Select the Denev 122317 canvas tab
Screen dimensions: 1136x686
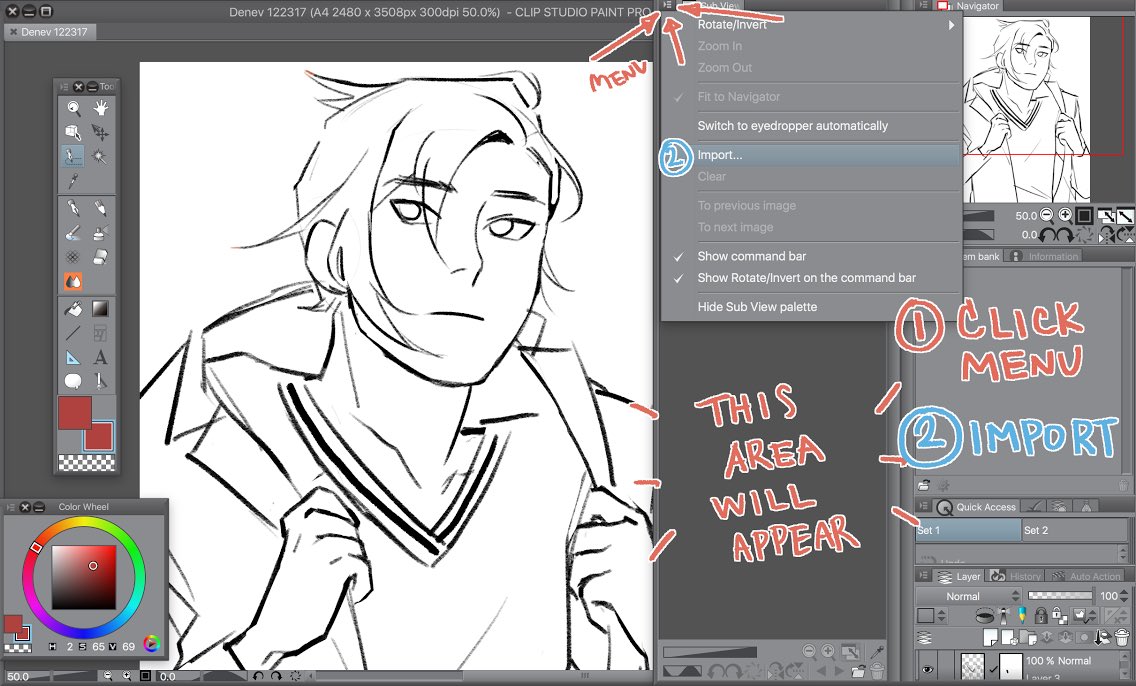coord(49,32)
